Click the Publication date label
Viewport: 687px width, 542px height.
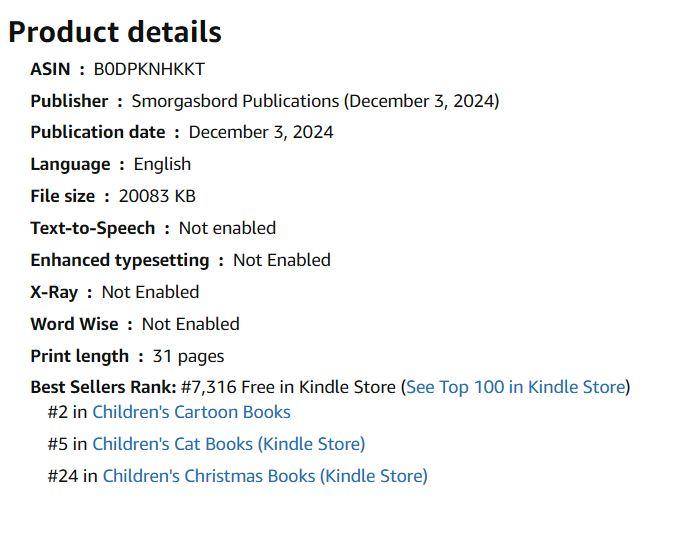(97, 133)
